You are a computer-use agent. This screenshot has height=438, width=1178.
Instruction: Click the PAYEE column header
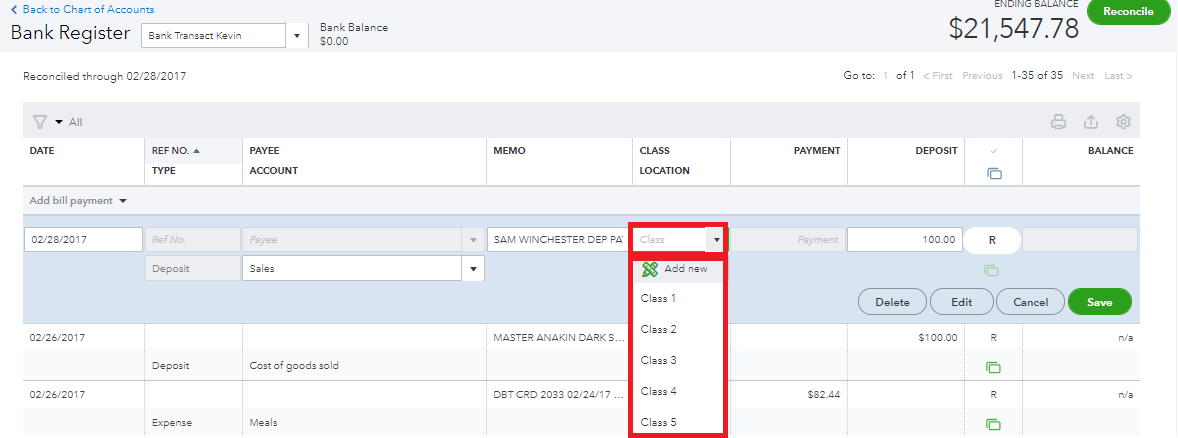tap(264, 151)
